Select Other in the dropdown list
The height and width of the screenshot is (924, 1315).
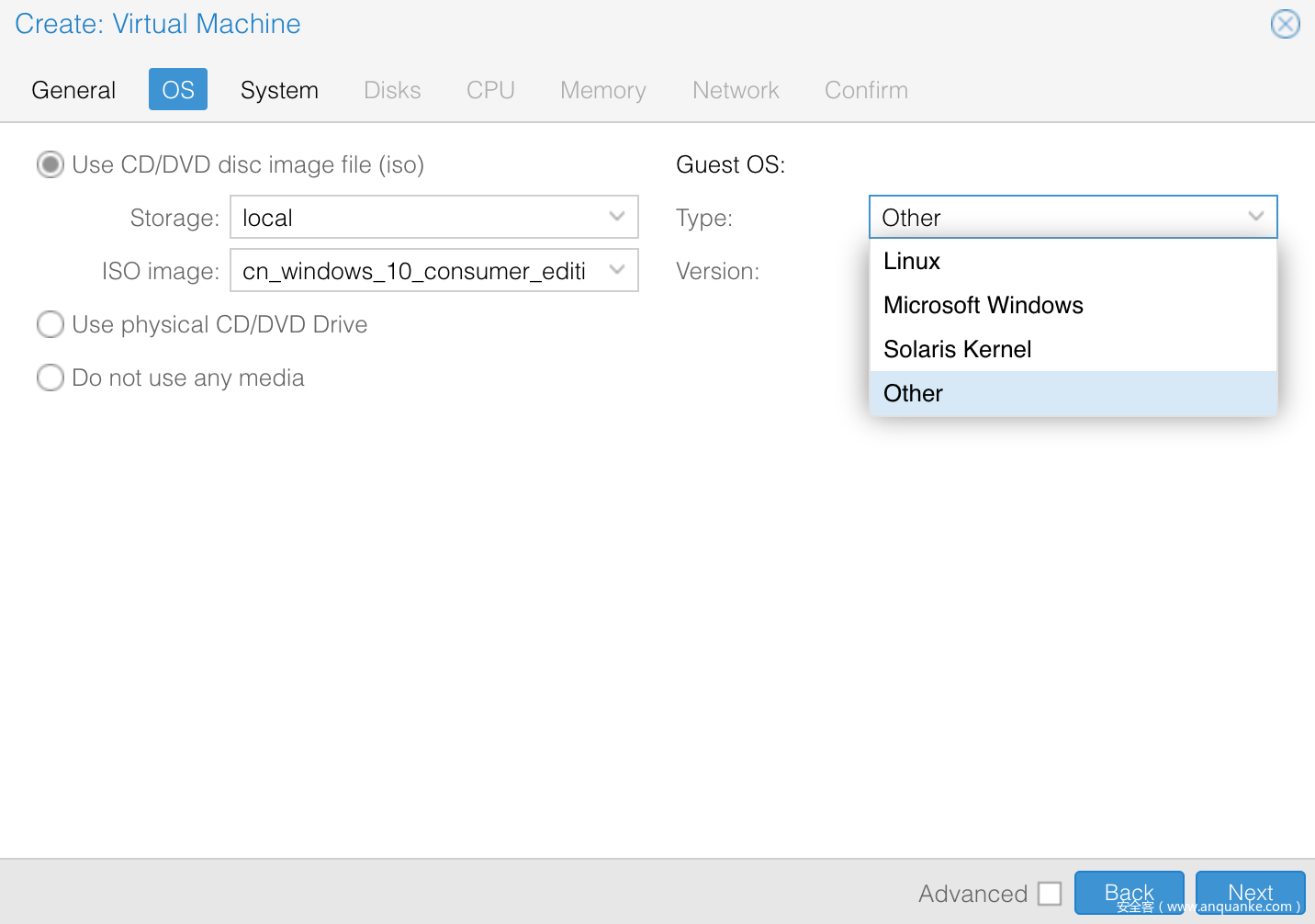(913, 394)
